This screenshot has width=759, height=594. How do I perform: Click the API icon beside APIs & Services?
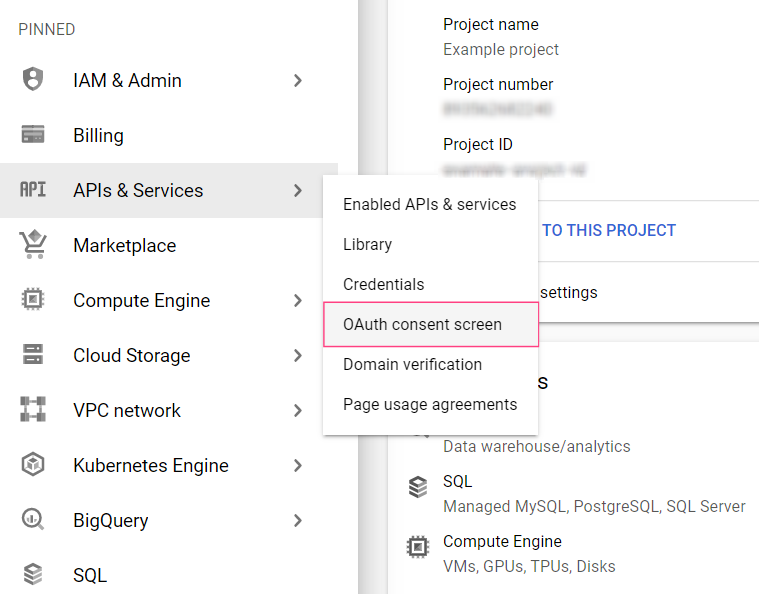point(33,189)
